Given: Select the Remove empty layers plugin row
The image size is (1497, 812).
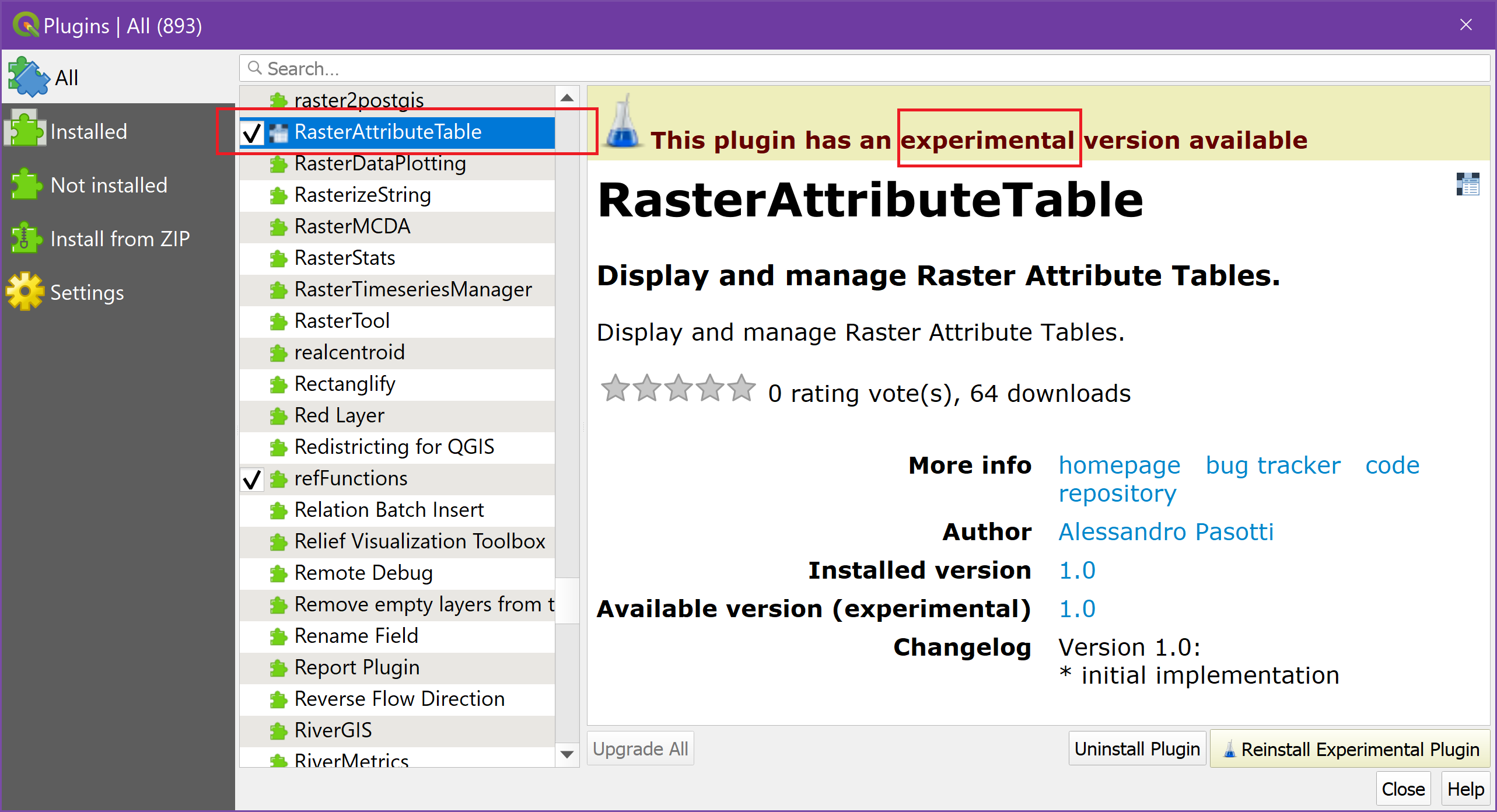Looking at the screenshot, I should point(397,605).
